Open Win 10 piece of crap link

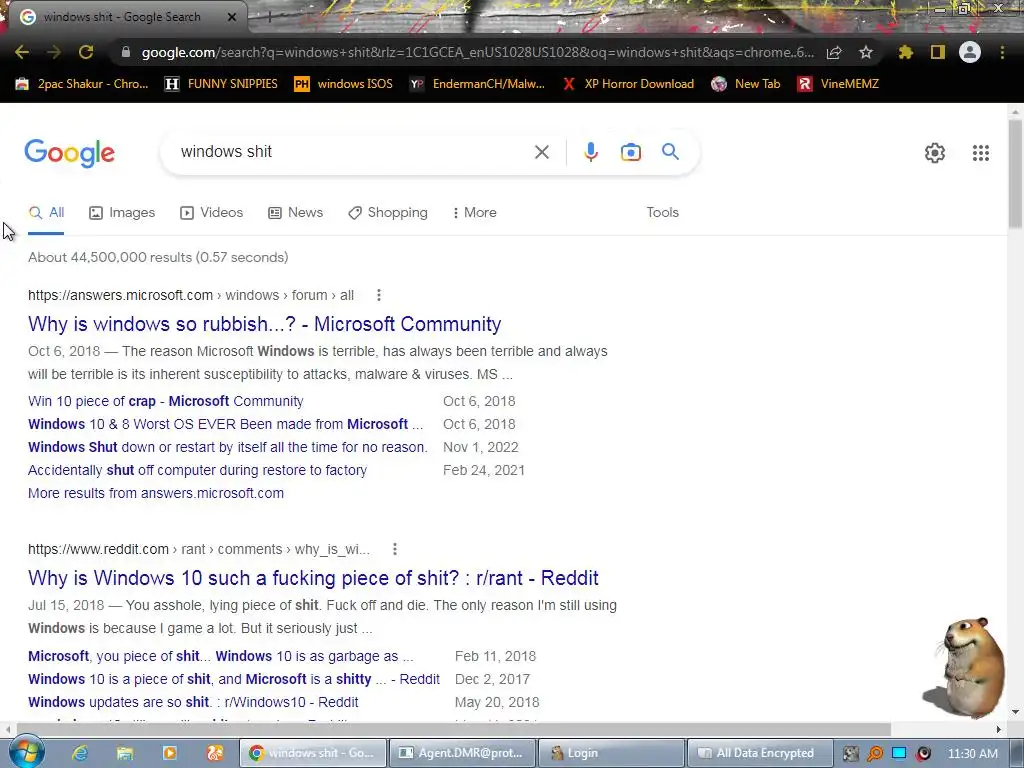(x=166, y=401)
